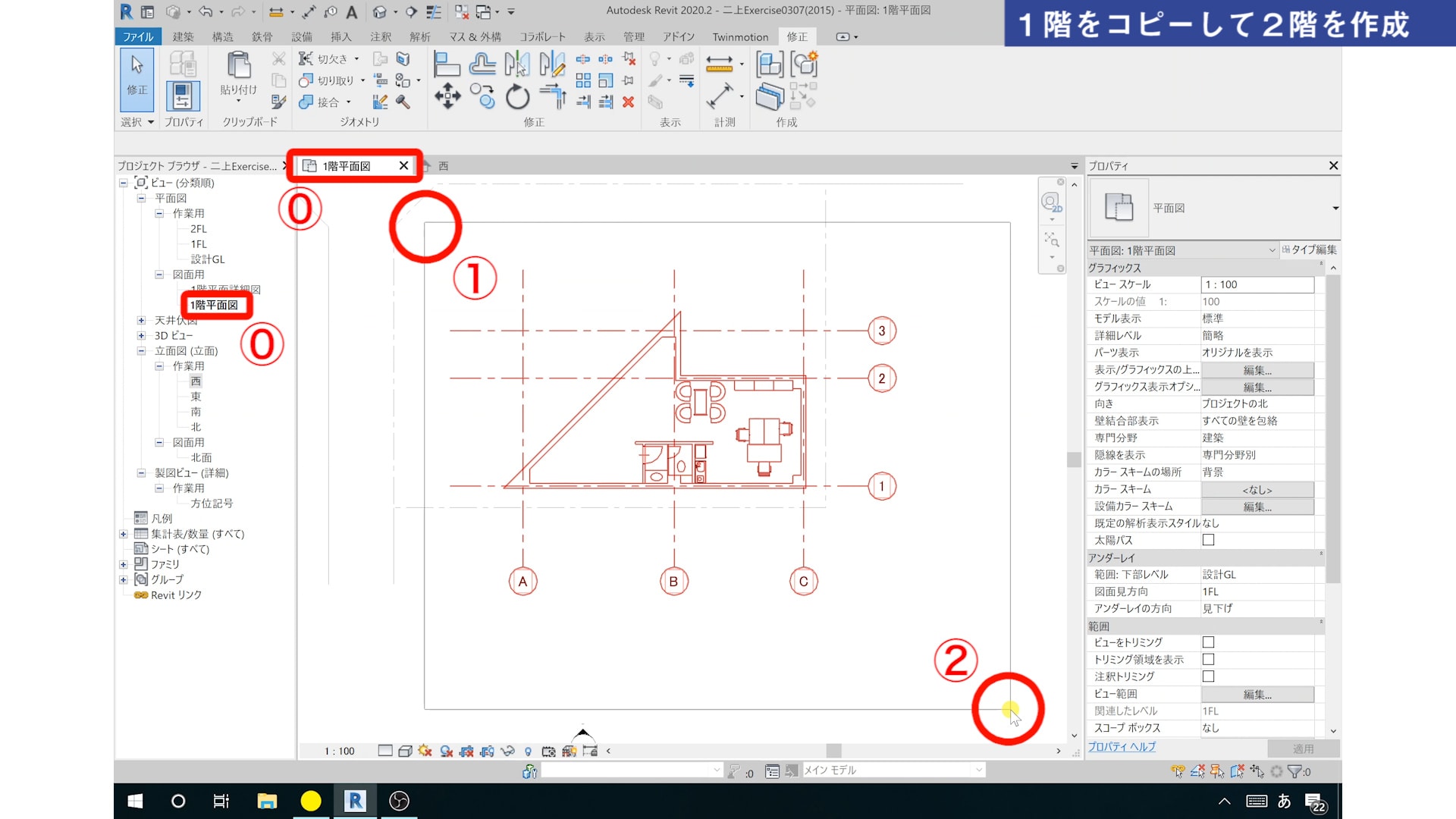Viewport: 1456px width, 819px height.
Task: Click the Mirror - Pick Axis icon
Action: (517, 64)
